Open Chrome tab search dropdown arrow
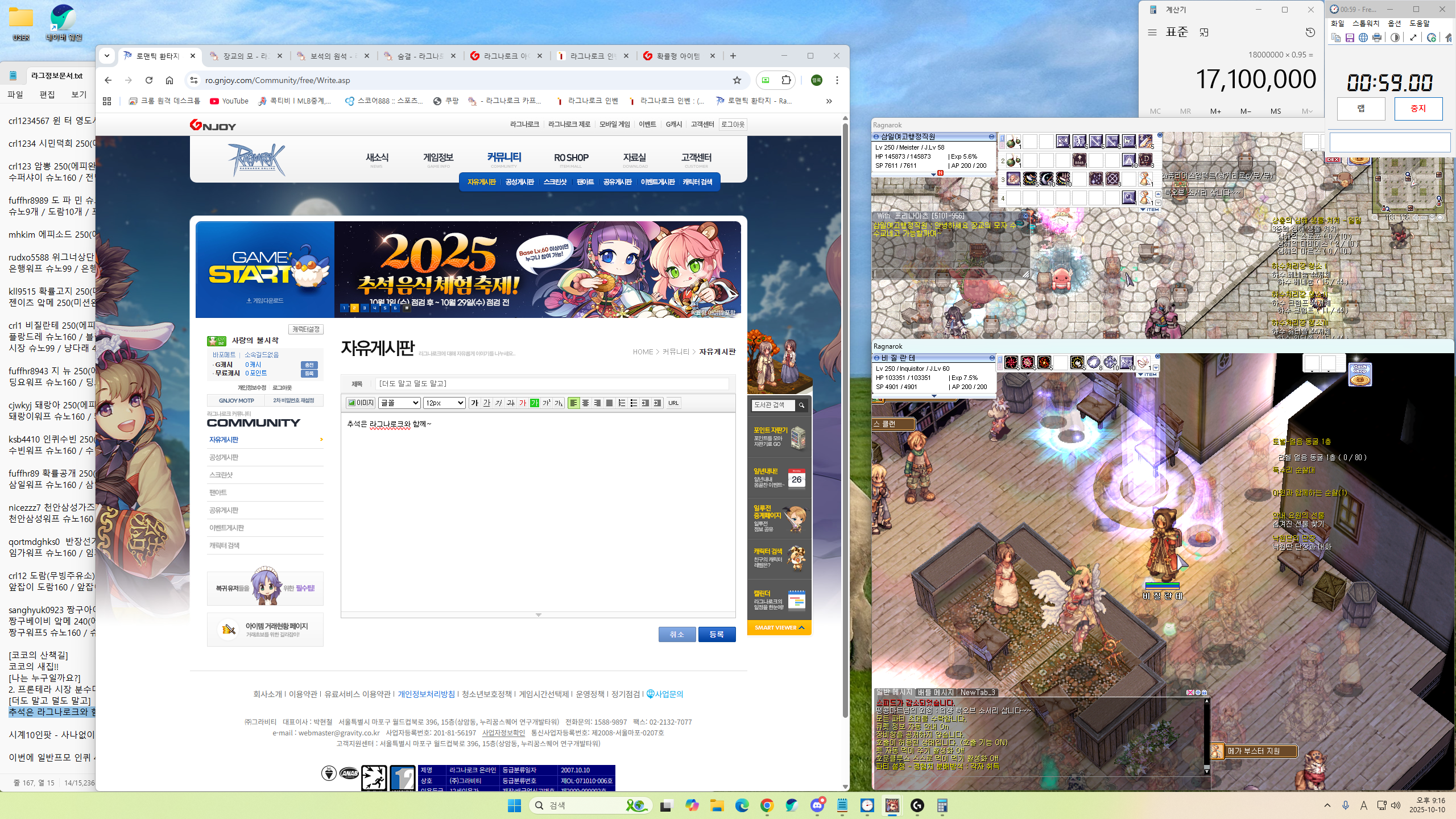1456x819 pixels. tap(107, 56)
